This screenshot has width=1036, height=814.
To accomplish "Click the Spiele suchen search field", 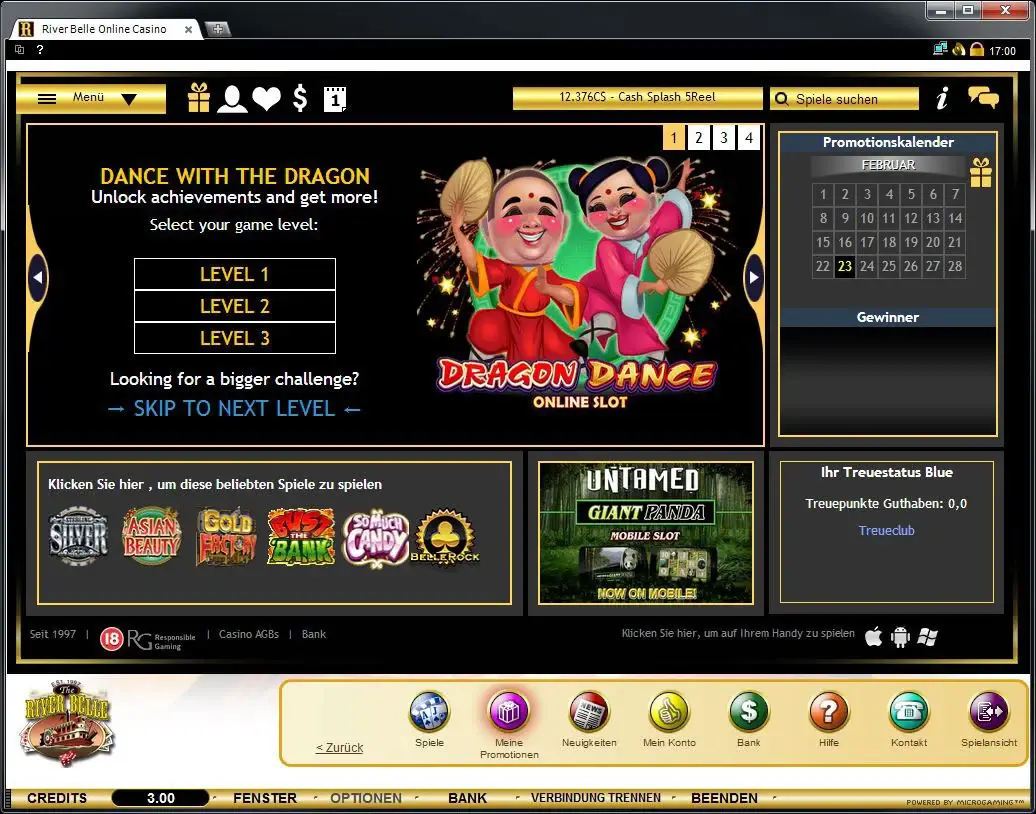I will click(844, 99).
